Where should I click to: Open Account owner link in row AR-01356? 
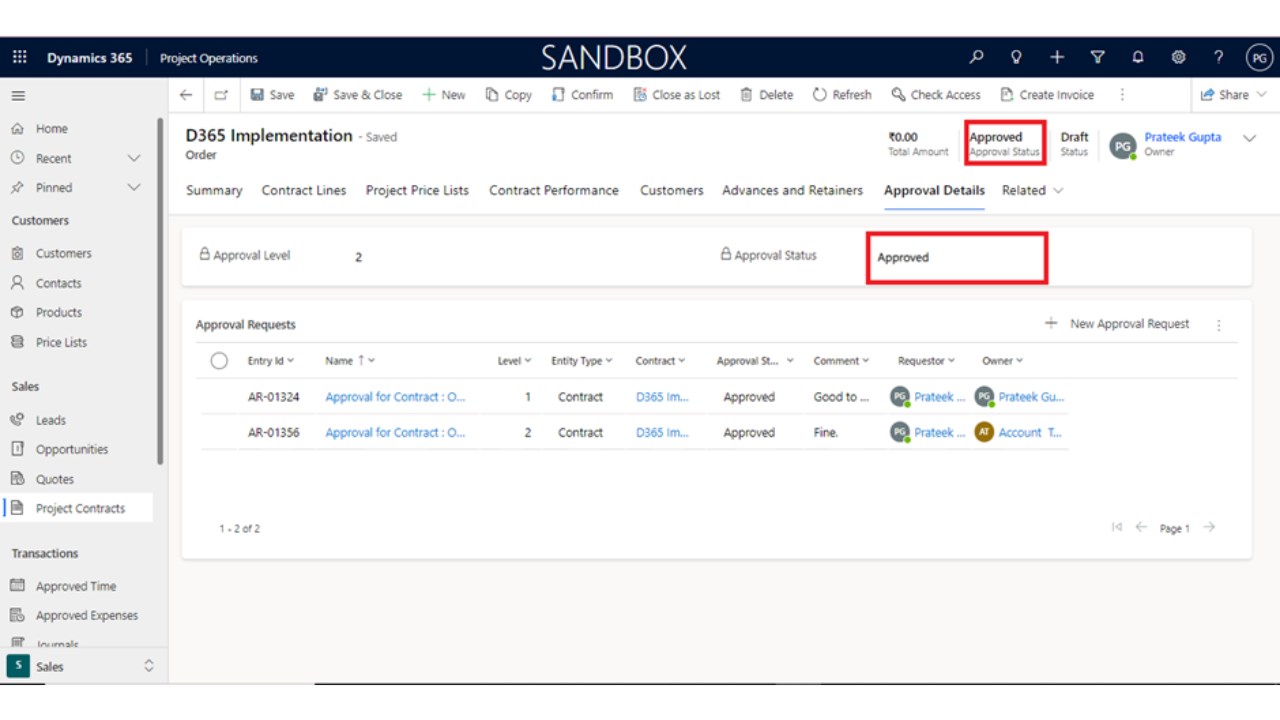[x=1030, y=433]
